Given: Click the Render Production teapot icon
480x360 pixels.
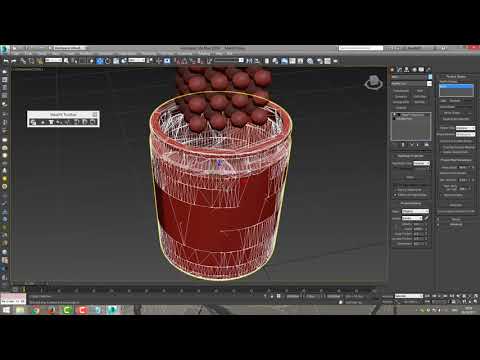Looking at the screenshot, I should pyautogui.click(x=335, y=61).
